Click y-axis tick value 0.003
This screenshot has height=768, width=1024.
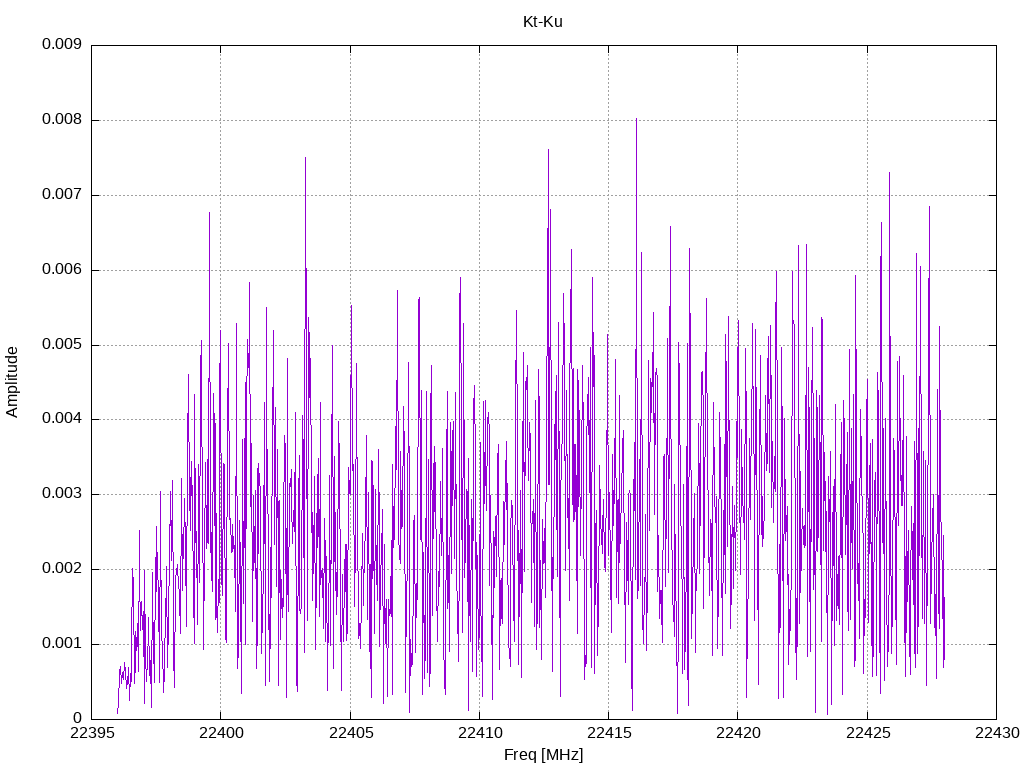[62, 494]
